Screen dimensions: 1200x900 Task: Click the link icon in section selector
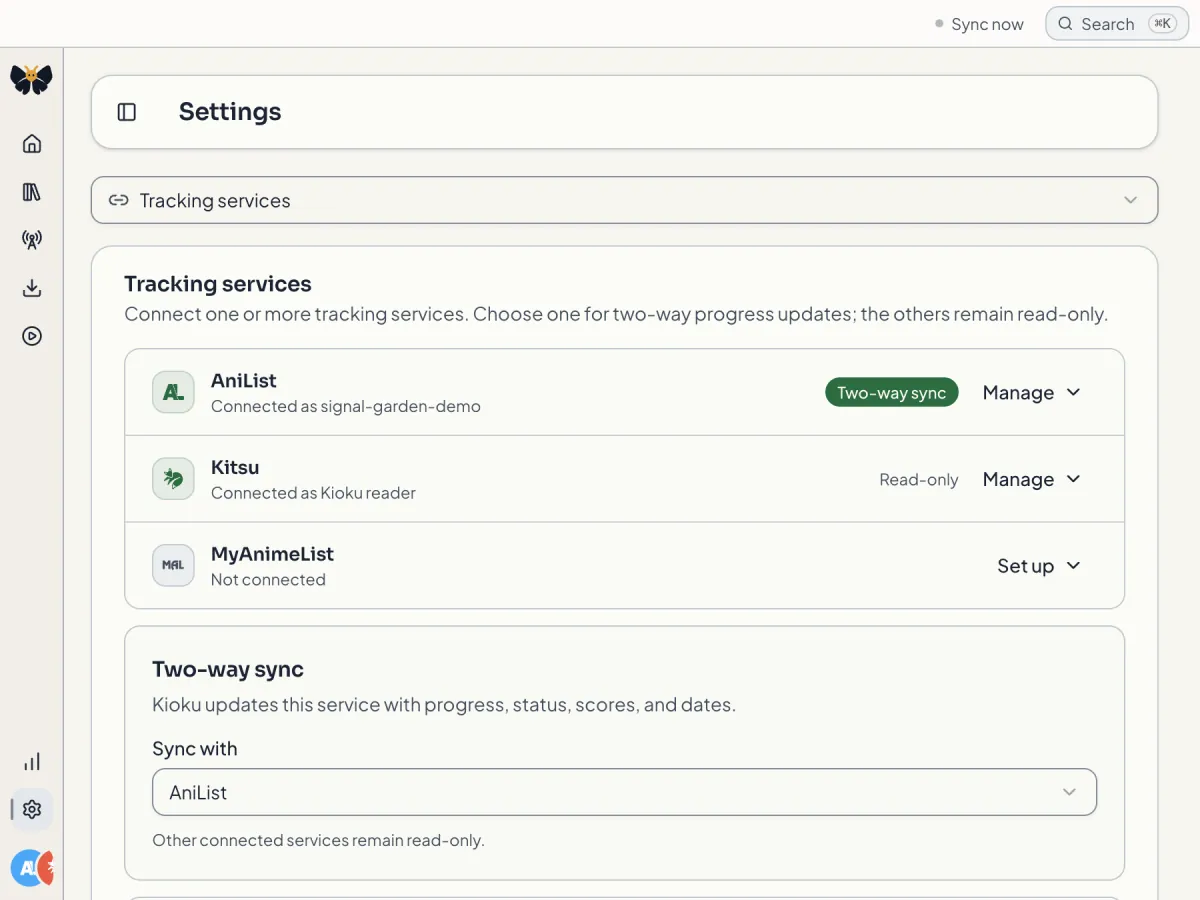point(118,200)
